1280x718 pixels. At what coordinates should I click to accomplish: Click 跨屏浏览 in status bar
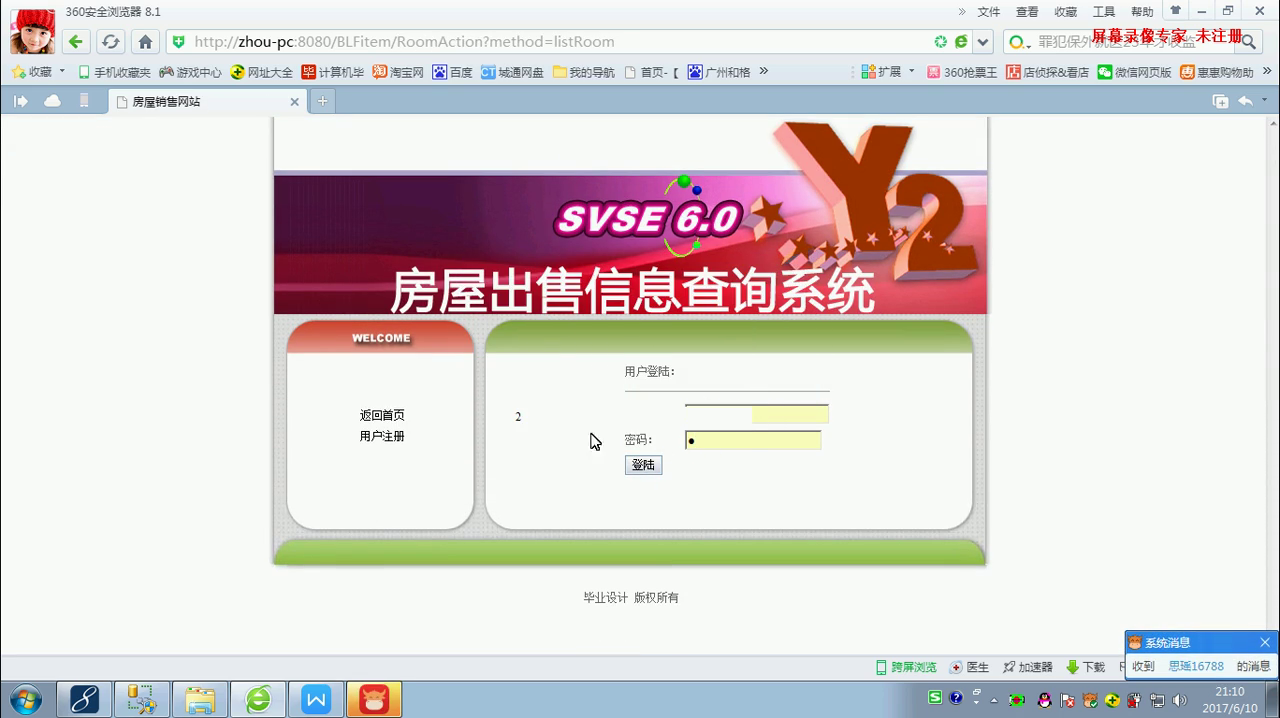(907, 667)
